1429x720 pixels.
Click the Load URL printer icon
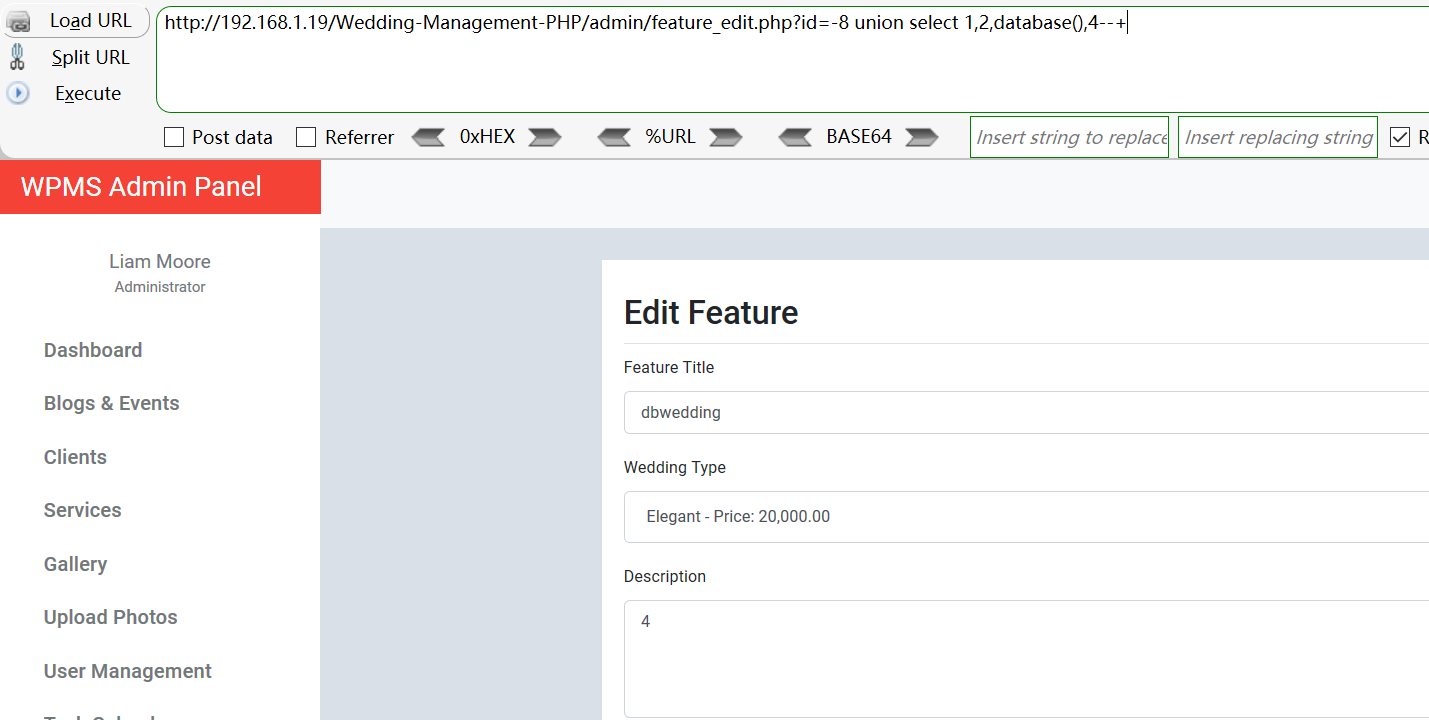(18, 21)
